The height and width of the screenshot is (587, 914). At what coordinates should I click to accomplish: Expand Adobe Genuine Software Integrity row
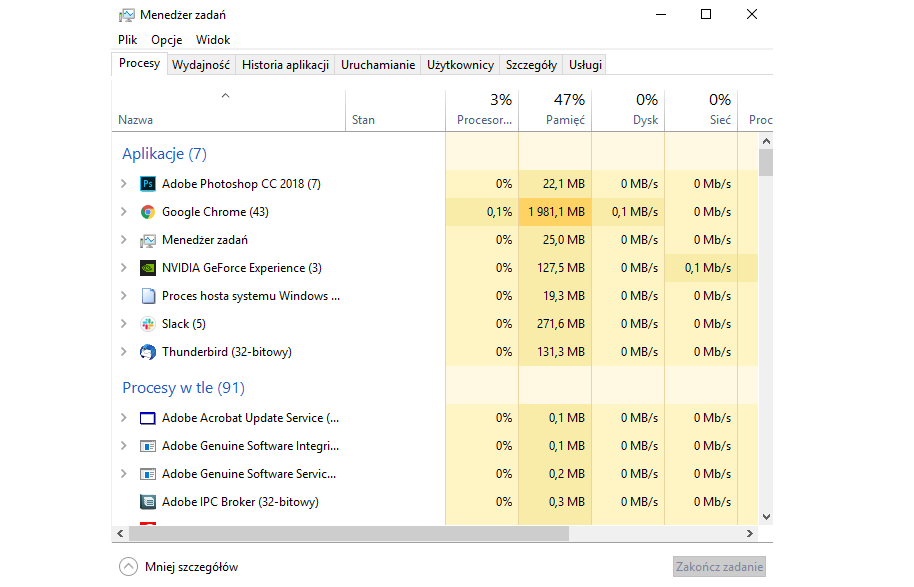point(124,445)
